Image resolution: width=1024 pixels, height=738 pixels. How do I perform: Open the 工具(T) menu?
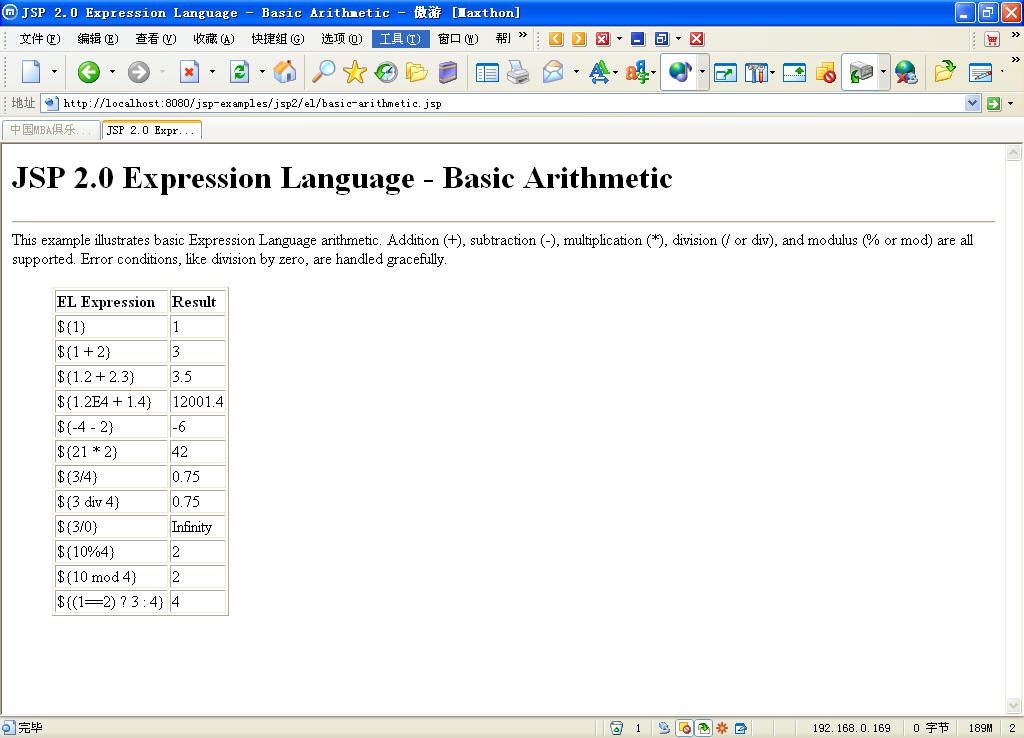400,39
